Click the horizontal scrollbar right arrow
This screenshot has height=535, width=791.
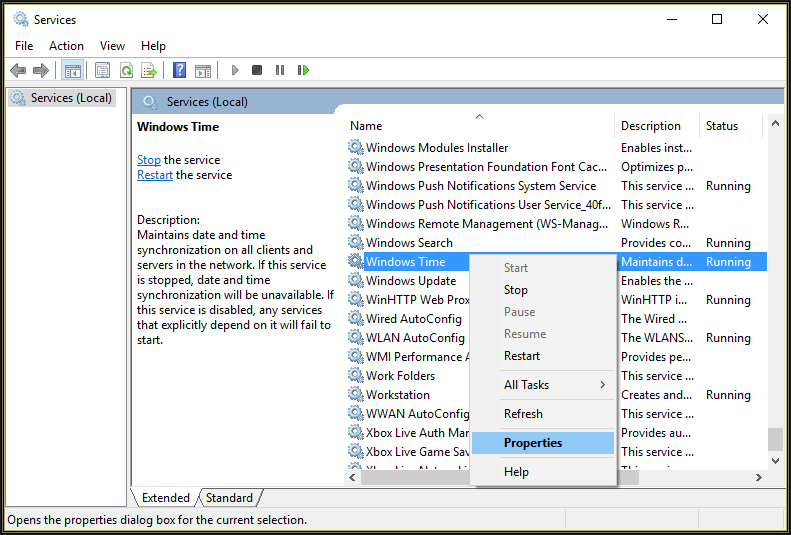coord(759,477)
